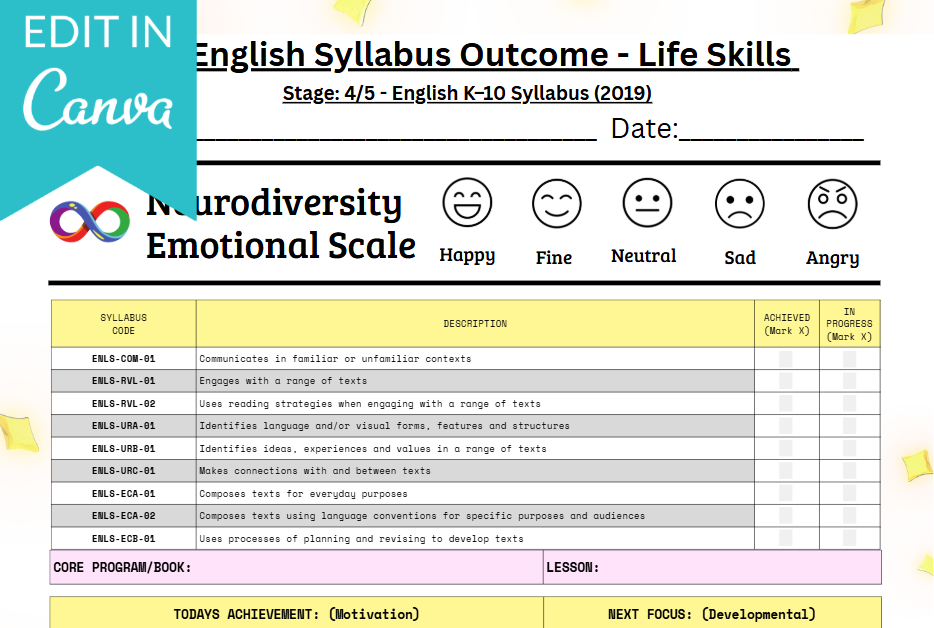This screenshot has width=934, height=628.
Task: Click 'Identifies language and/or visual forms' description
Action: [384, 425]
